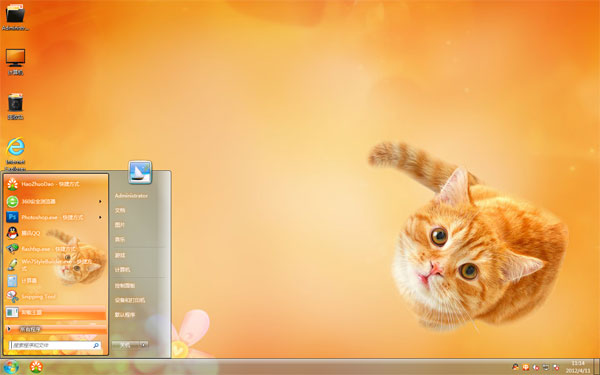The width and height of the screenshot is (600, 375).
Task: Click the Shut down (关机) button
Action: point(126,345)
